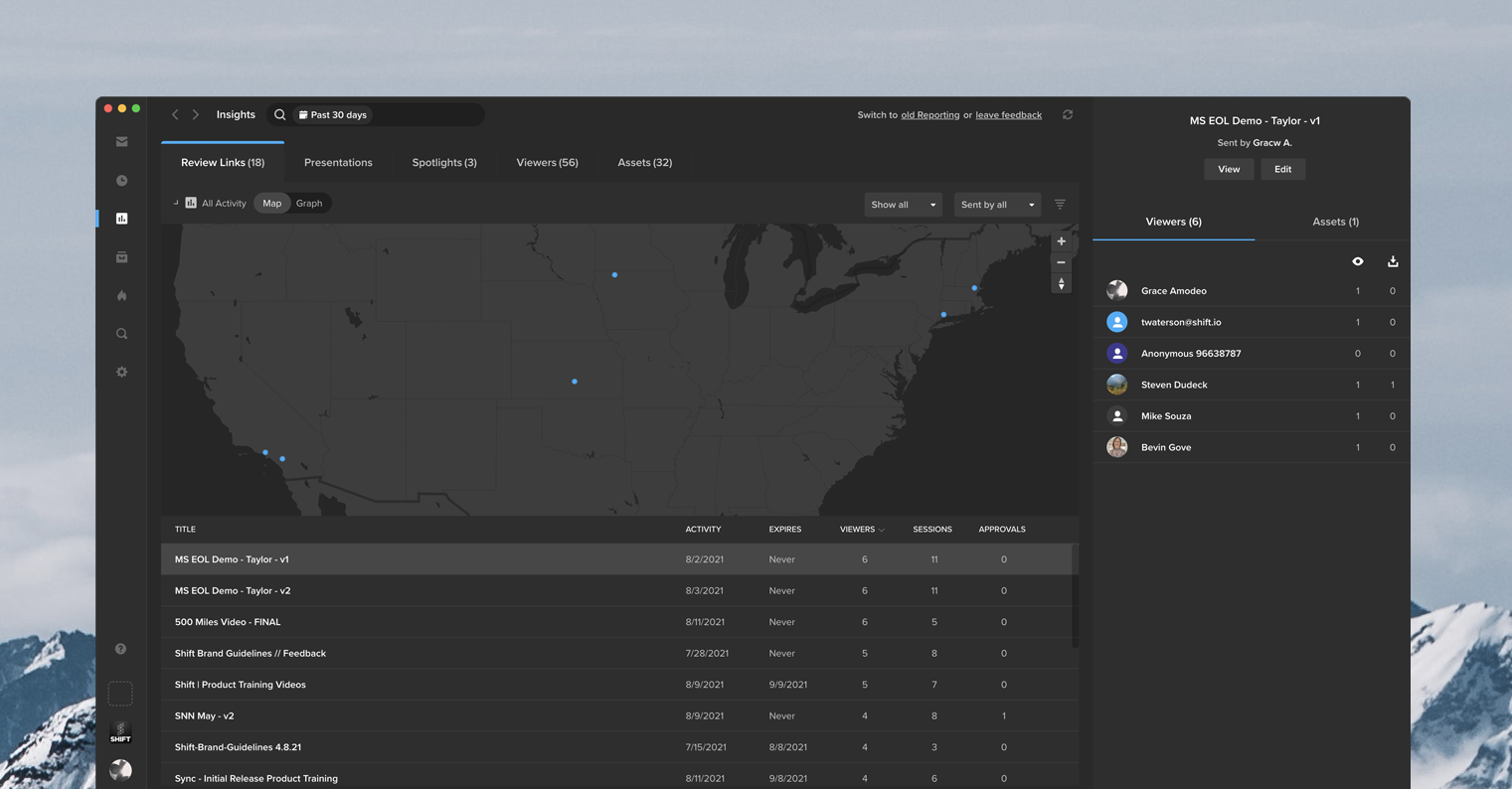Toggle the eye views column icon
The height and width of the screenshot is (789, 1512).
point(1358,261)
